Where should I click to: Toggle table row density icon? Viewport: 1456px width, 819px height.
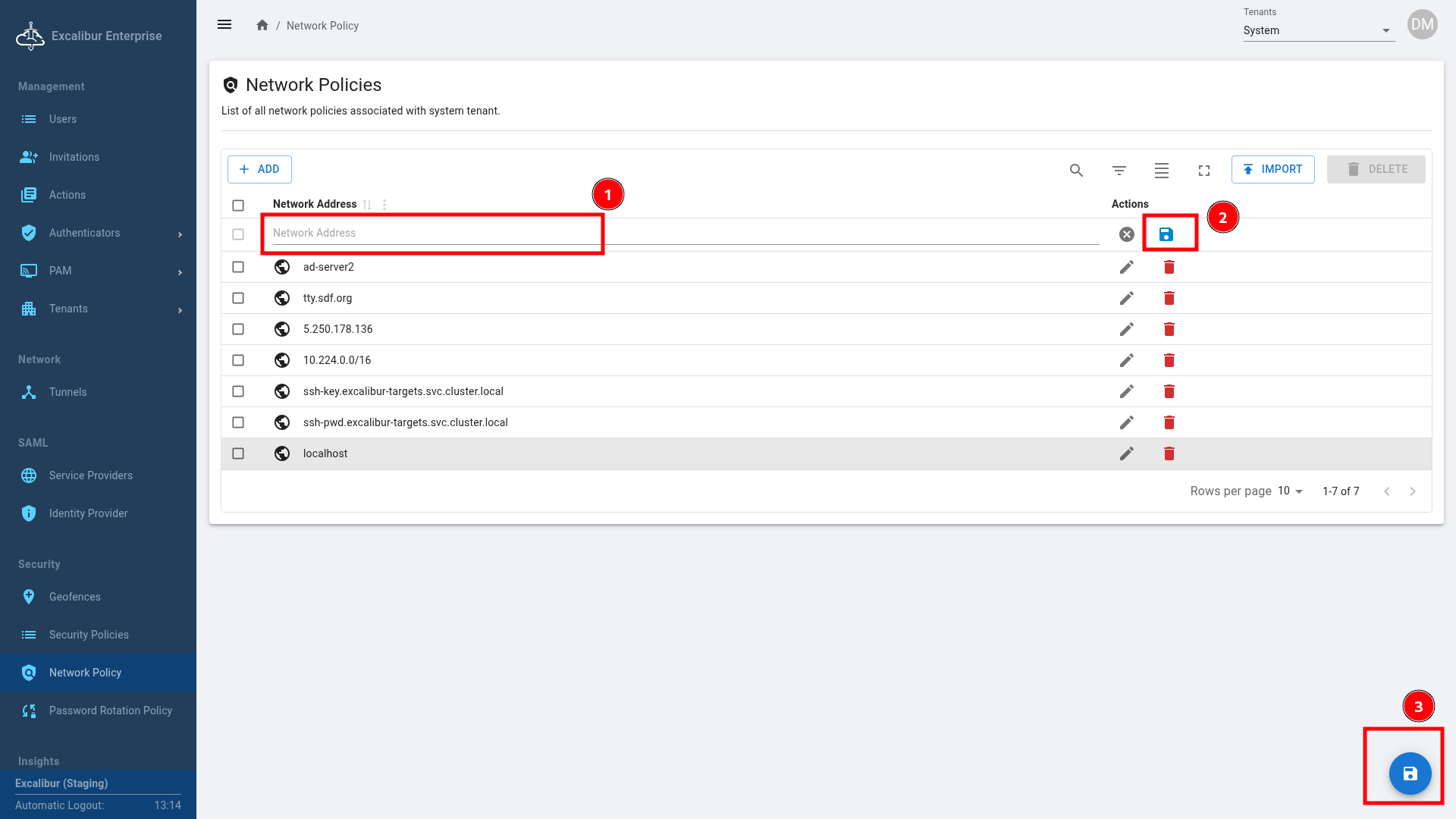pos(1161,171)
